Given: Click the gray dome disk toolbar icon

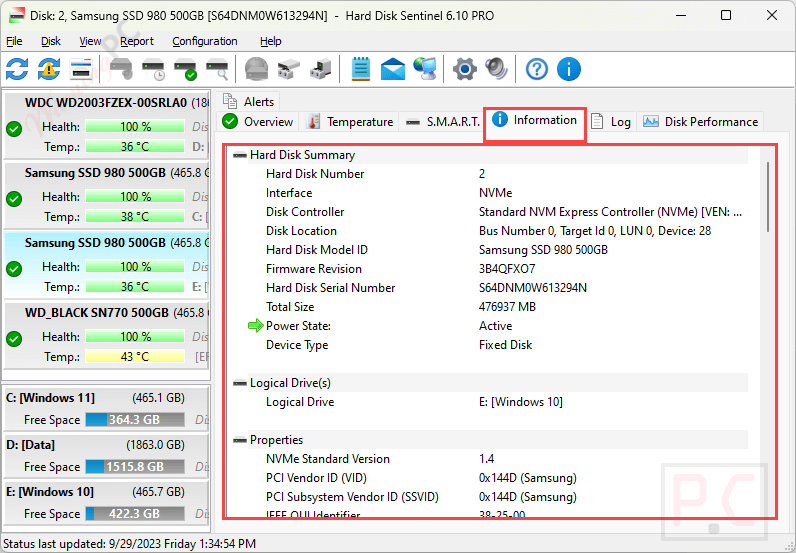Looking at the screenshot, I should (x=256, y=69).
